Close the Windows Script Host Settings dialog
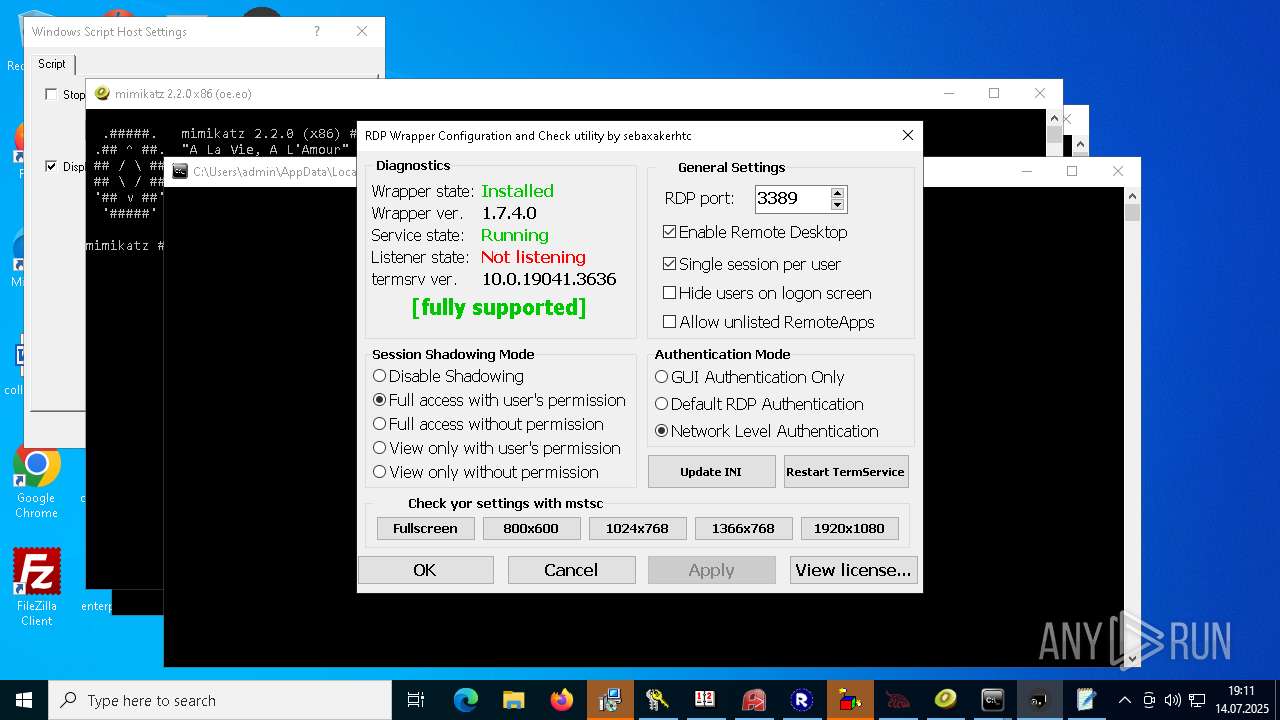Screen dimensions: 1280x720 coord(362,32)
